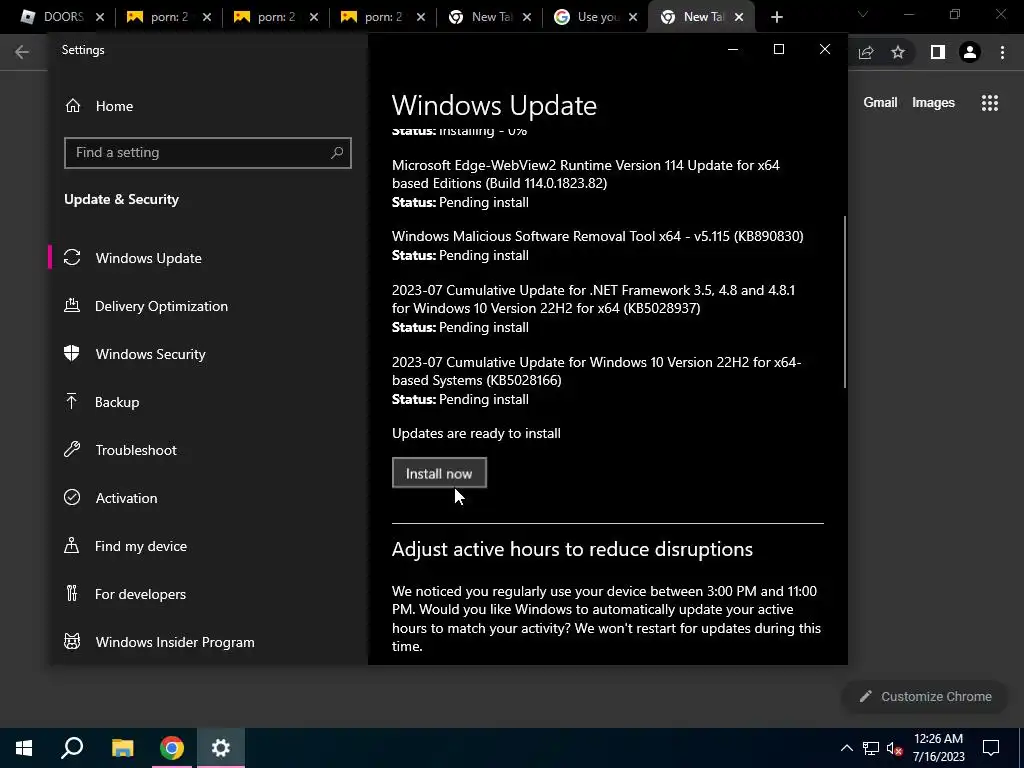This screenshot has height=768, width=1024.
Task: Close the active New Tab
Action: [x=739, y=18]
